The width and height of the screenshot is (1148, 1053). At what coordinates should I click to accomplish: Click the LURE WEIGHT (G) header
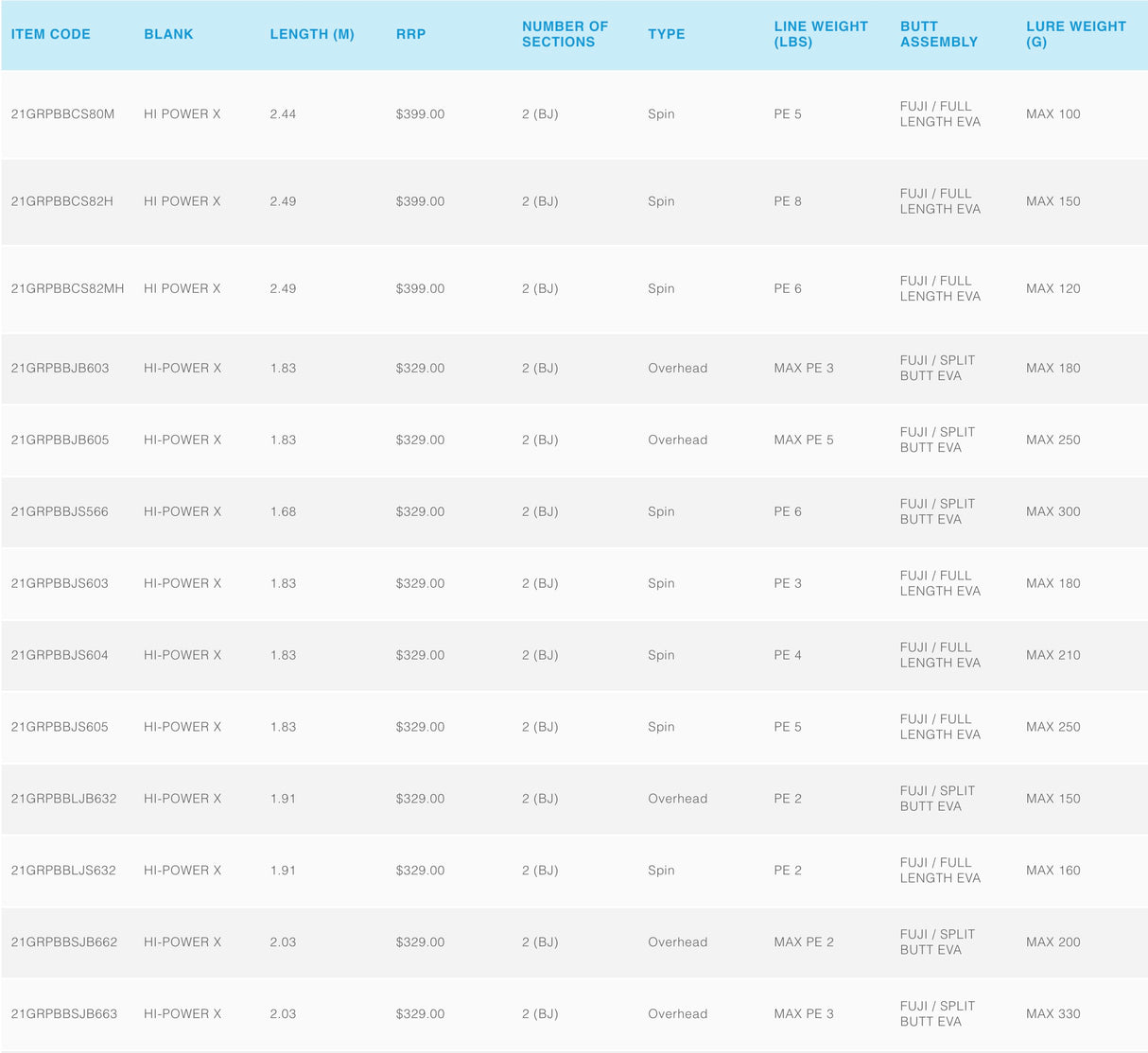tap(1075, 34)
